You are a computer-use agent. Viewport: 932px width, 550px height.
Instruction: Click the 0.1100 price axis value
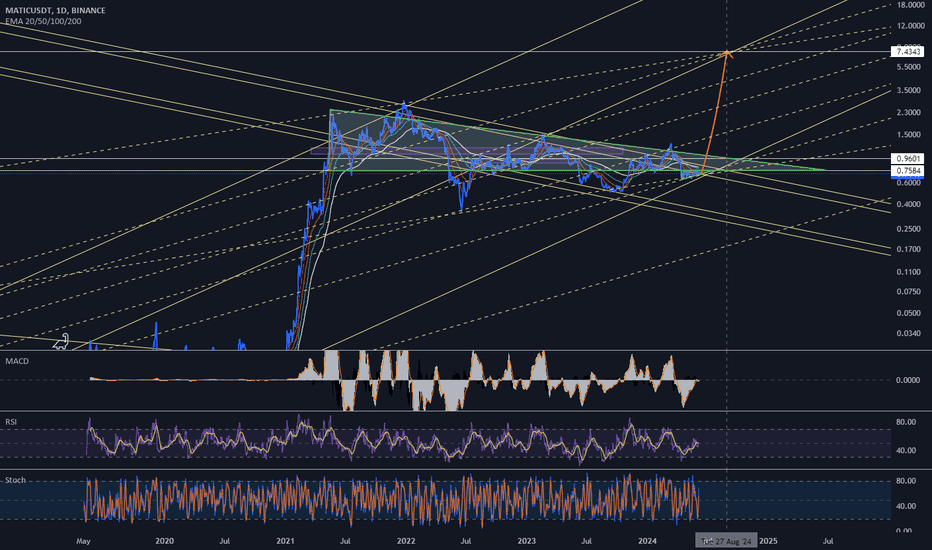coord(909,272)
